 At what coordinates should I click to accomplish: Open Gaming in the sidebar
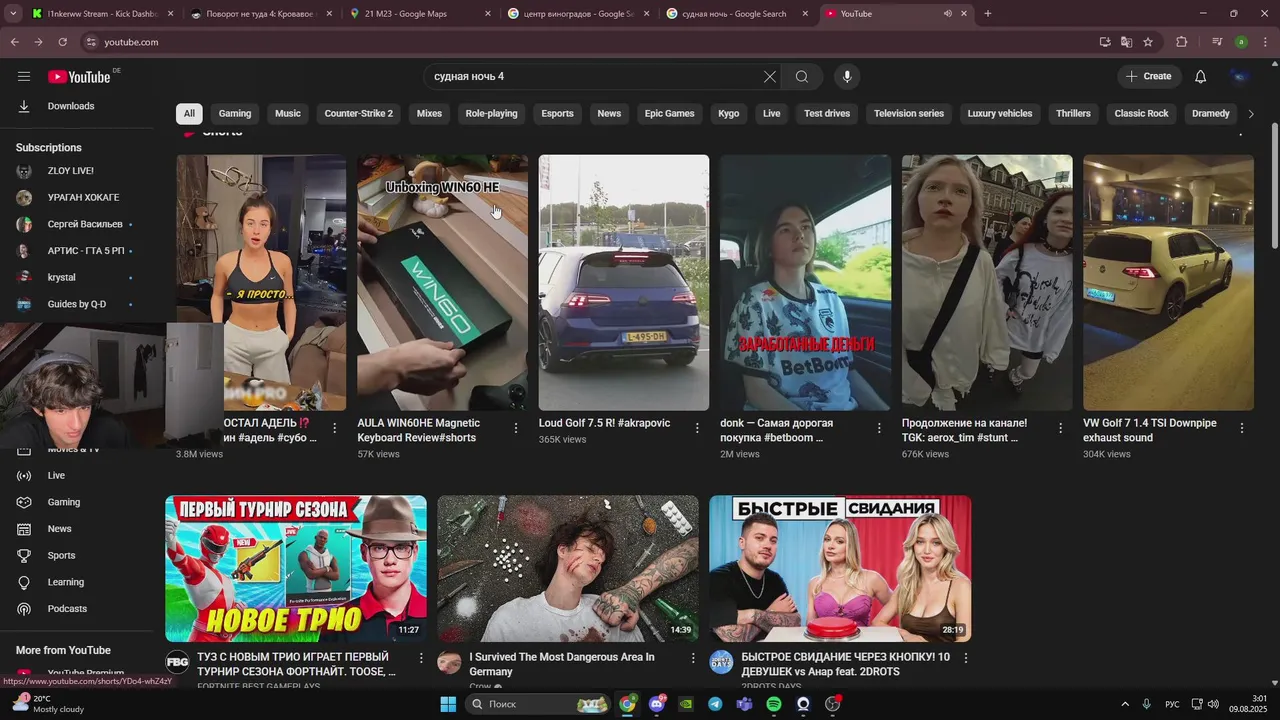click(x=63, y=503)
